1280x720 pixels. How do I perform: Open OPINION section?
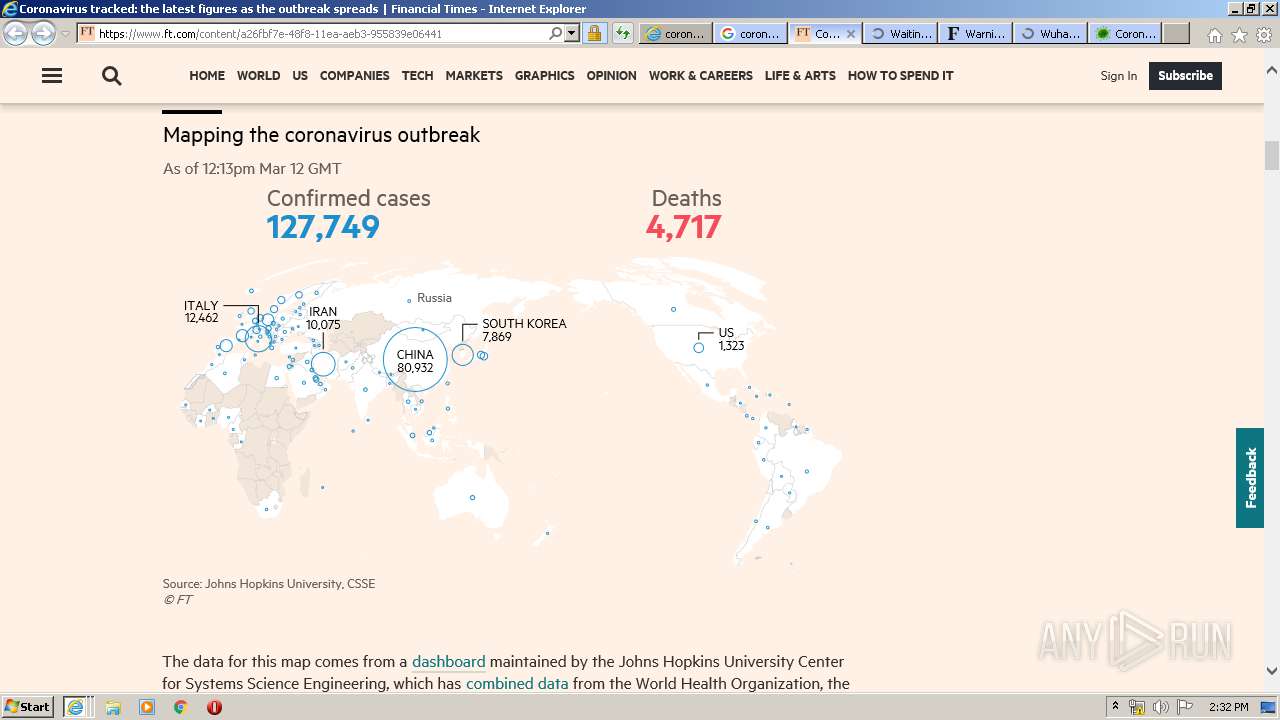(611, 76)
